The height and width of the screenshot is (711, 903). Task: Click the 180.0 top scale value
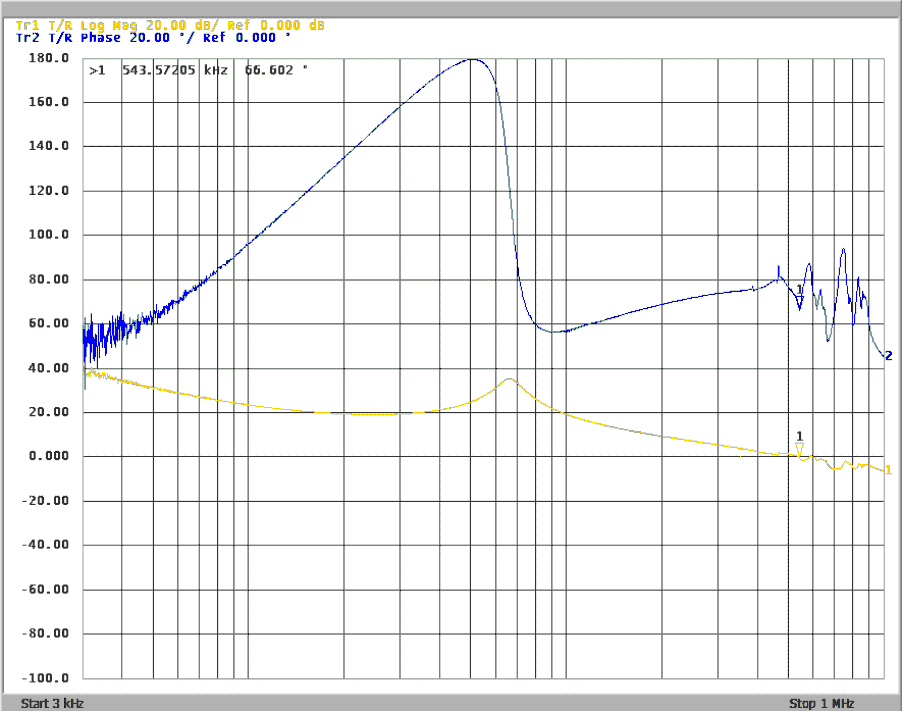[x=50, y=58]
